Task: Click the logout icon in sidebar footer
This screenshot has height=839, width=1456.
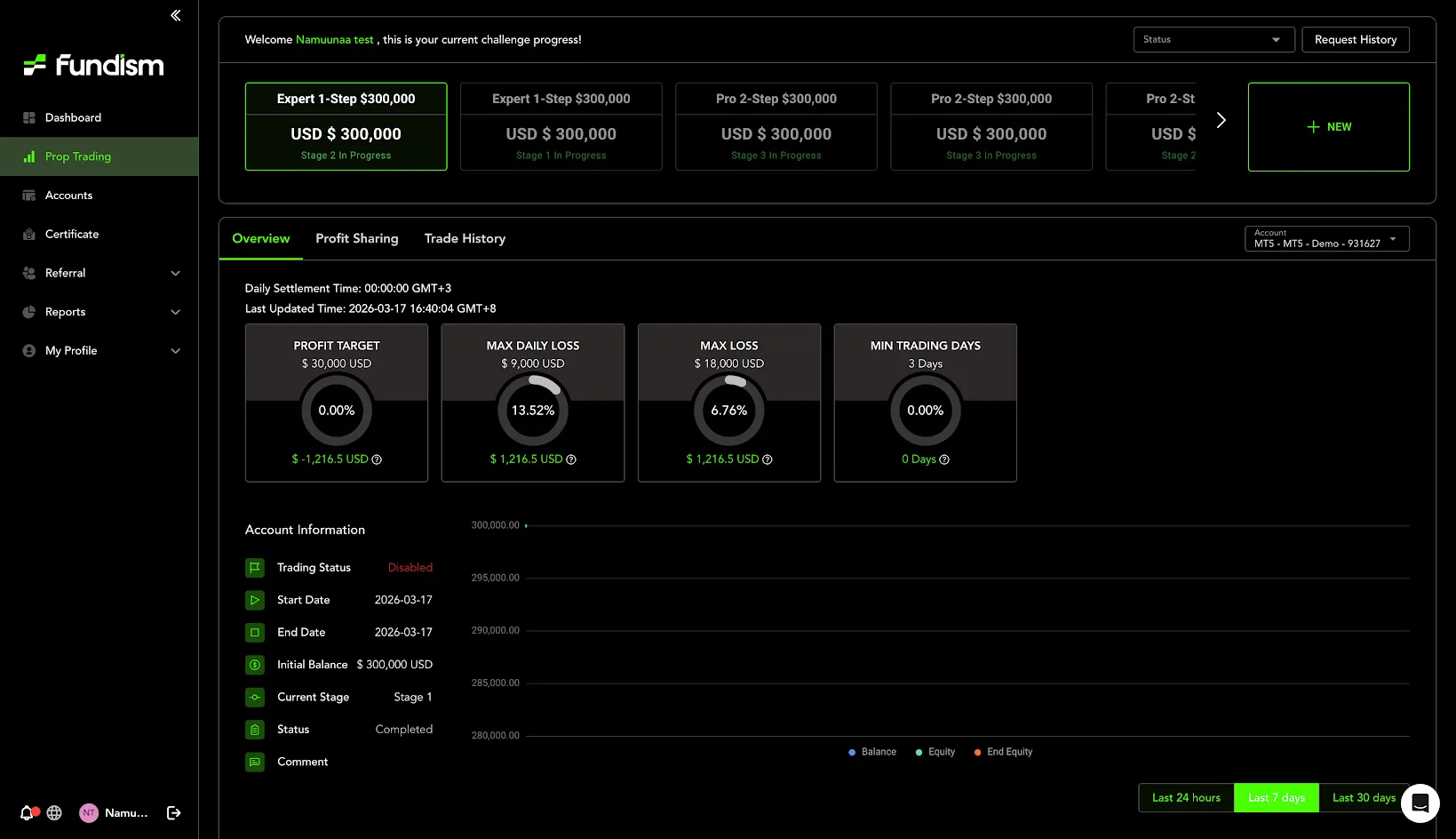Action: point(174,812)
